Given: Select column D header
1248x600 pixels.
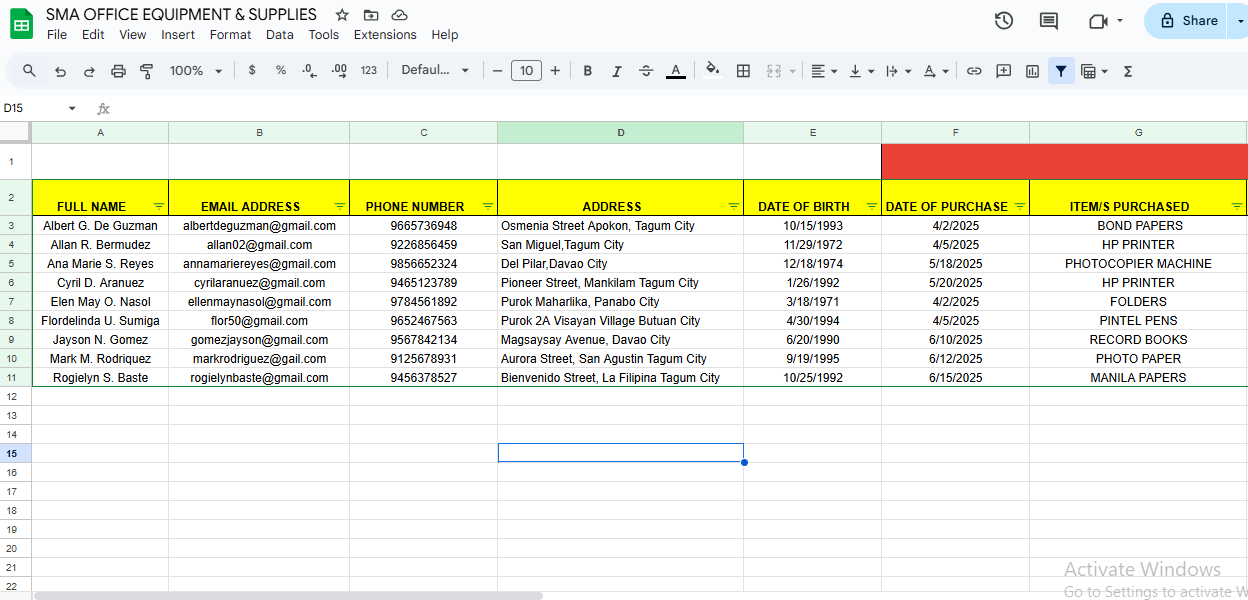Looking at the screenshot, I should (x=620, y=132).
